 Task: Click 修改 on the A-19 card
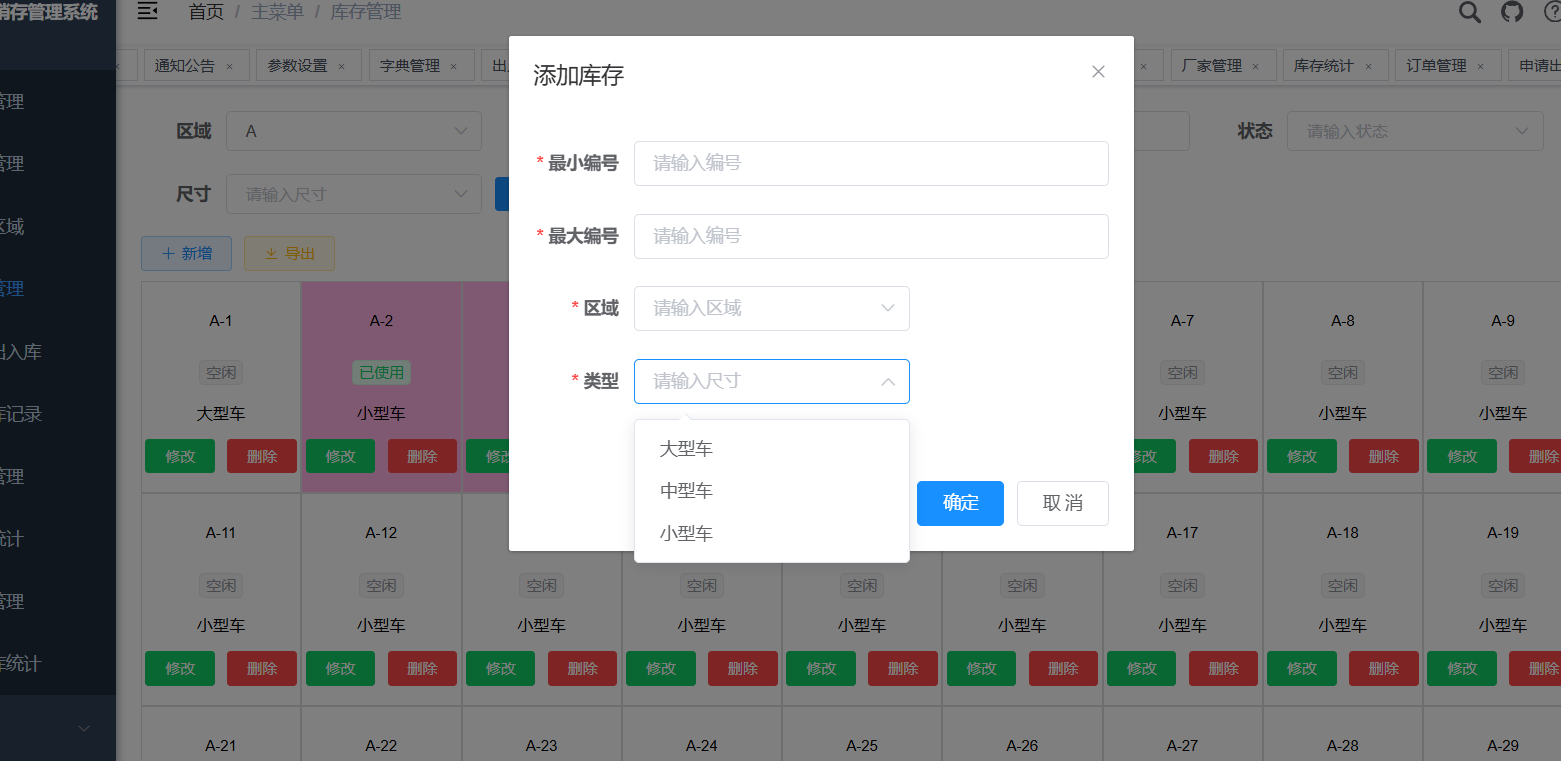pos(1462,668)
